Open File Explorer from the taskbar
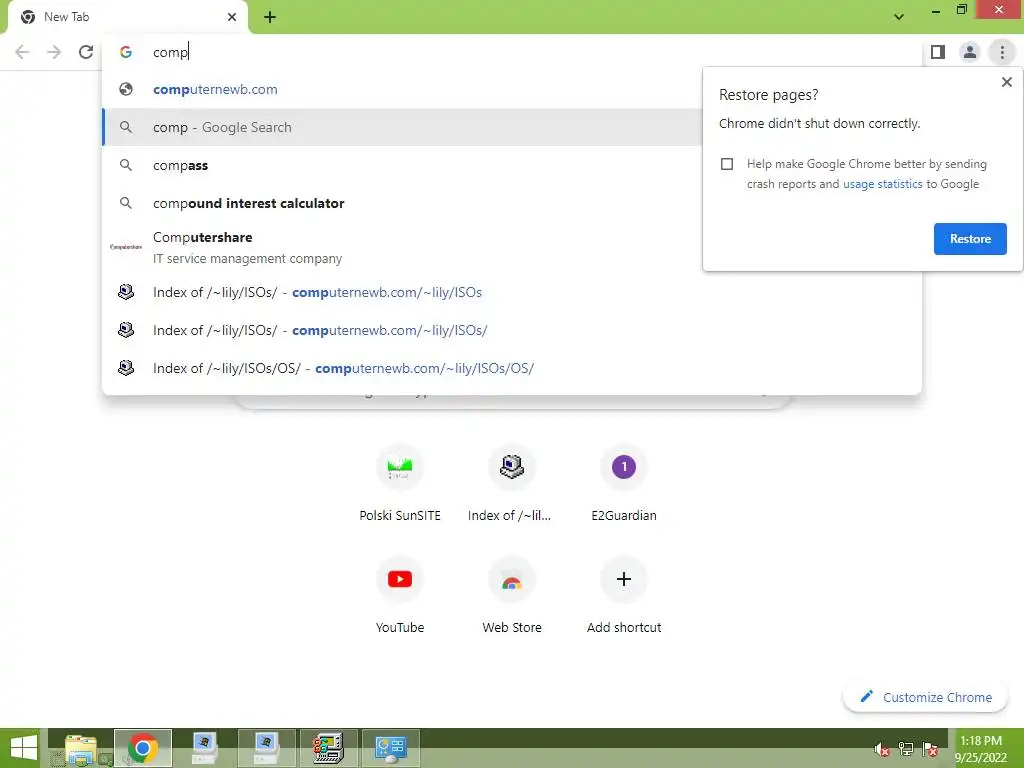 click(x=81, y=748)
